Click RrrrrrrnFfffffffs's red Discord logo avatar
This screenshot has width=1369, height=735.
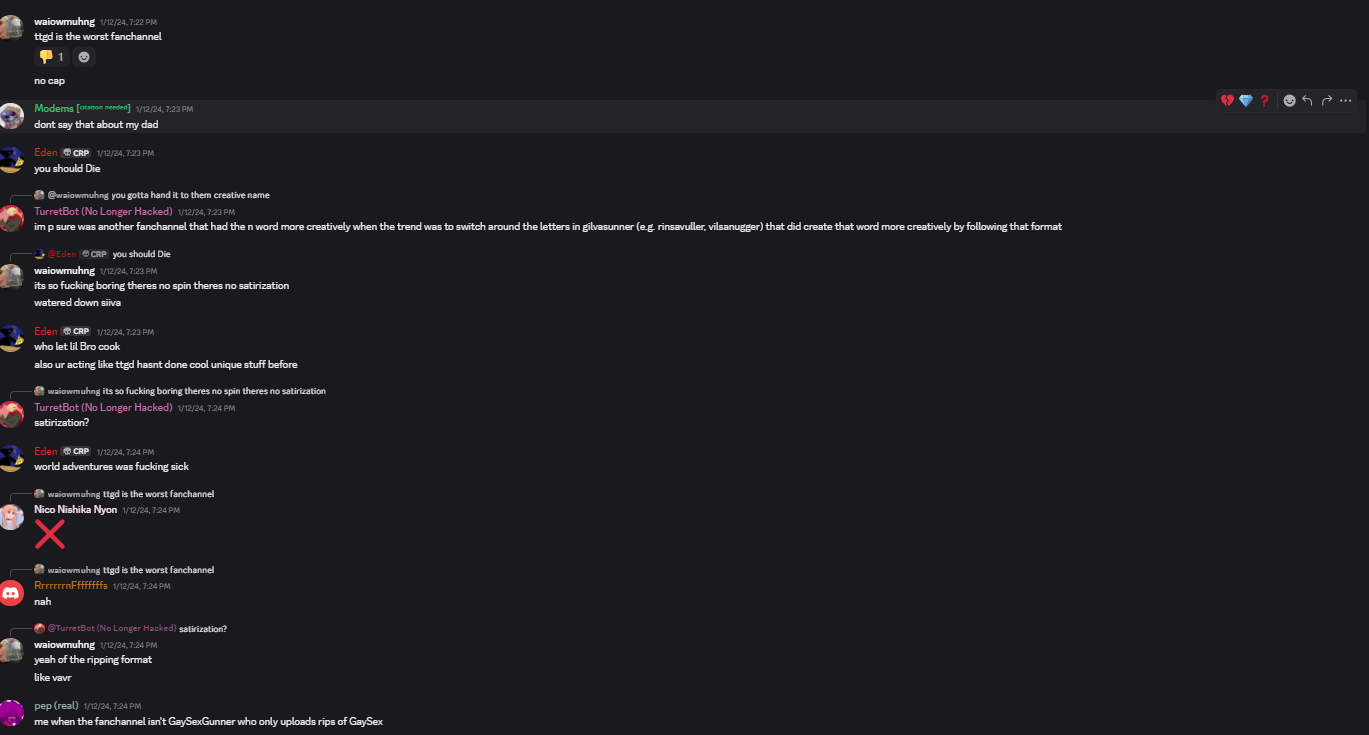[x=11, y=593]
